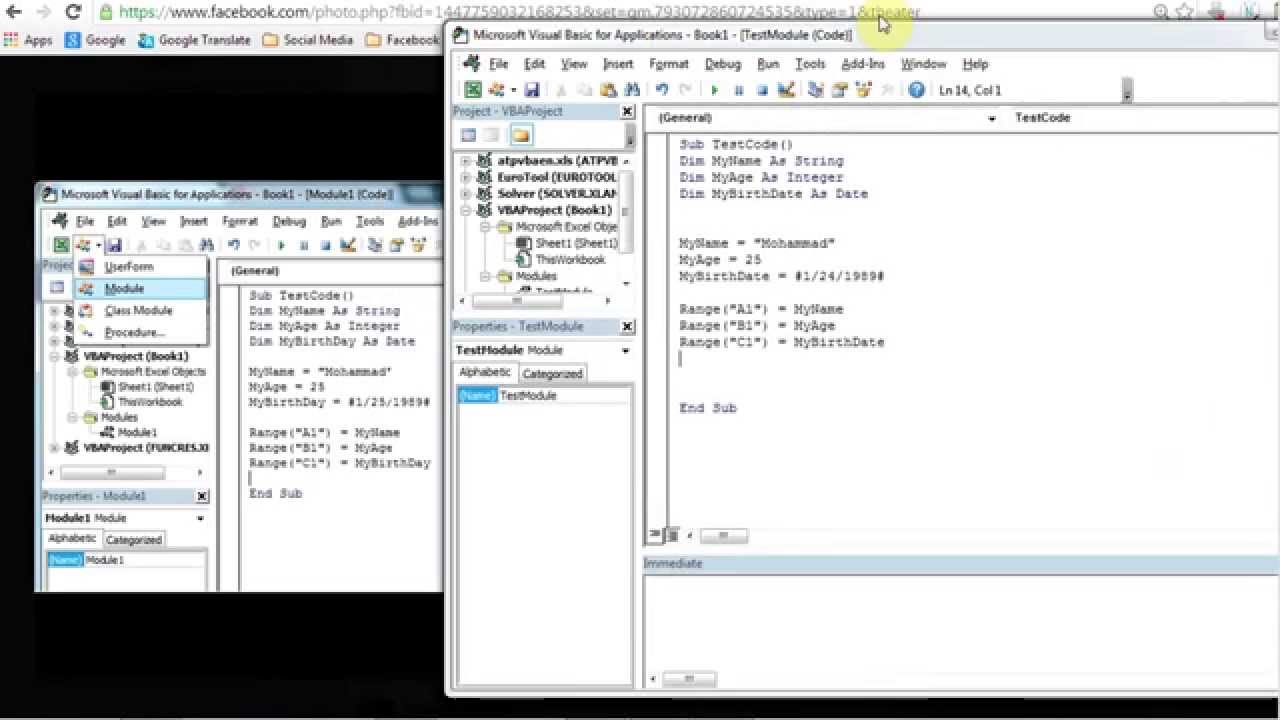Expand VBAProject (FUNCRES) node in Module1 window
The width and height of the screenshot is (1280, 720).
54,448
